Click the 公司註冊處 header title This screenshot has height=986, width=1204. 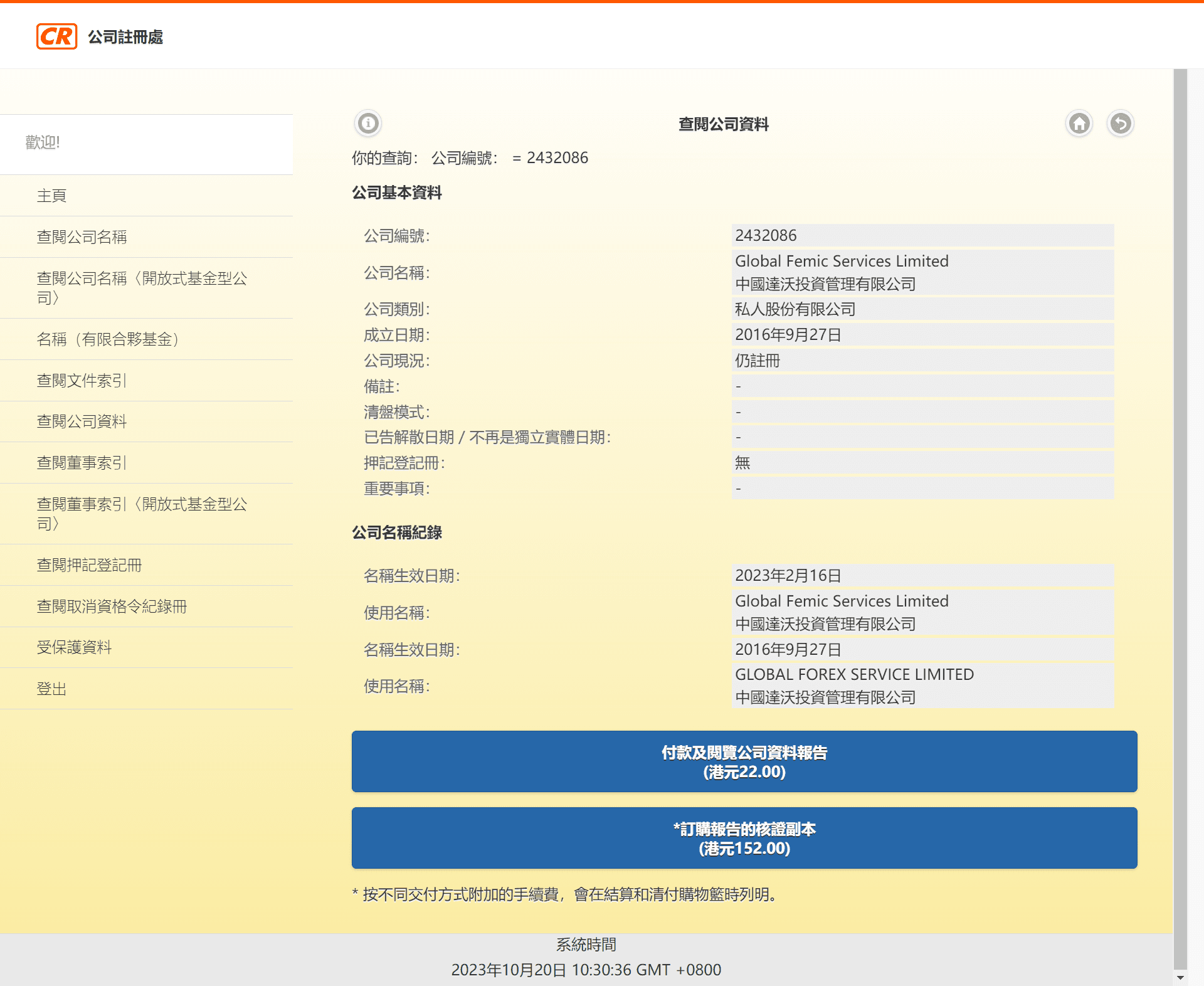(x=125, y=37)
